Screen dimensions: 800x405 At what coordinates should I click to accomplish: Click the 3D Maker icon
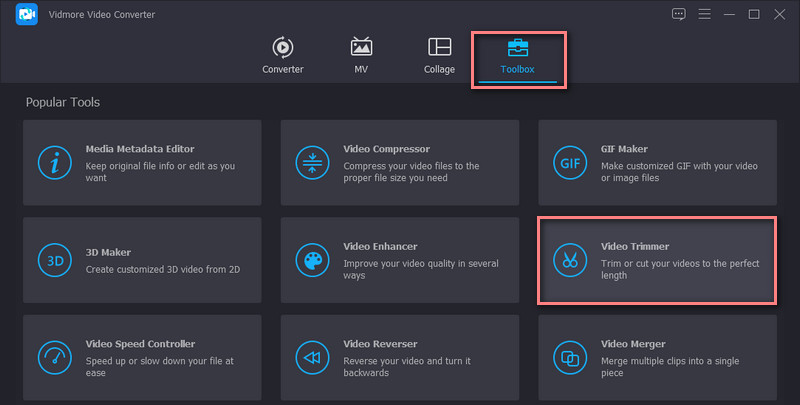[53, 260]
